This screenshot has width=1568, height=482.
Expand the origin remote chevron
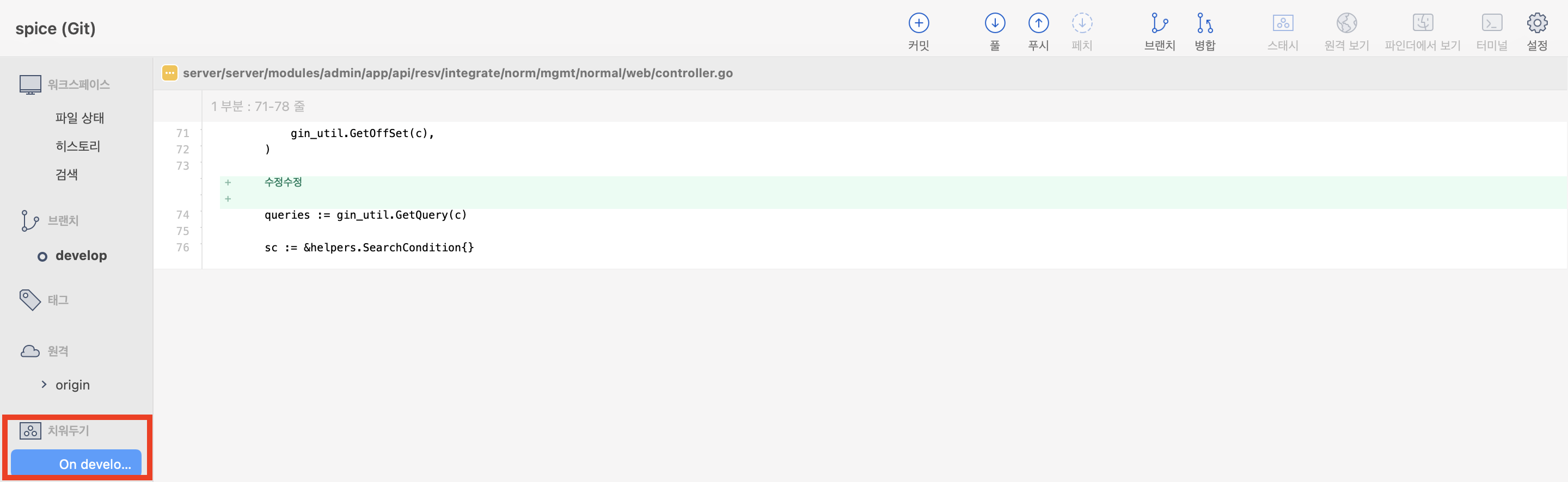(x=44, y=385)
